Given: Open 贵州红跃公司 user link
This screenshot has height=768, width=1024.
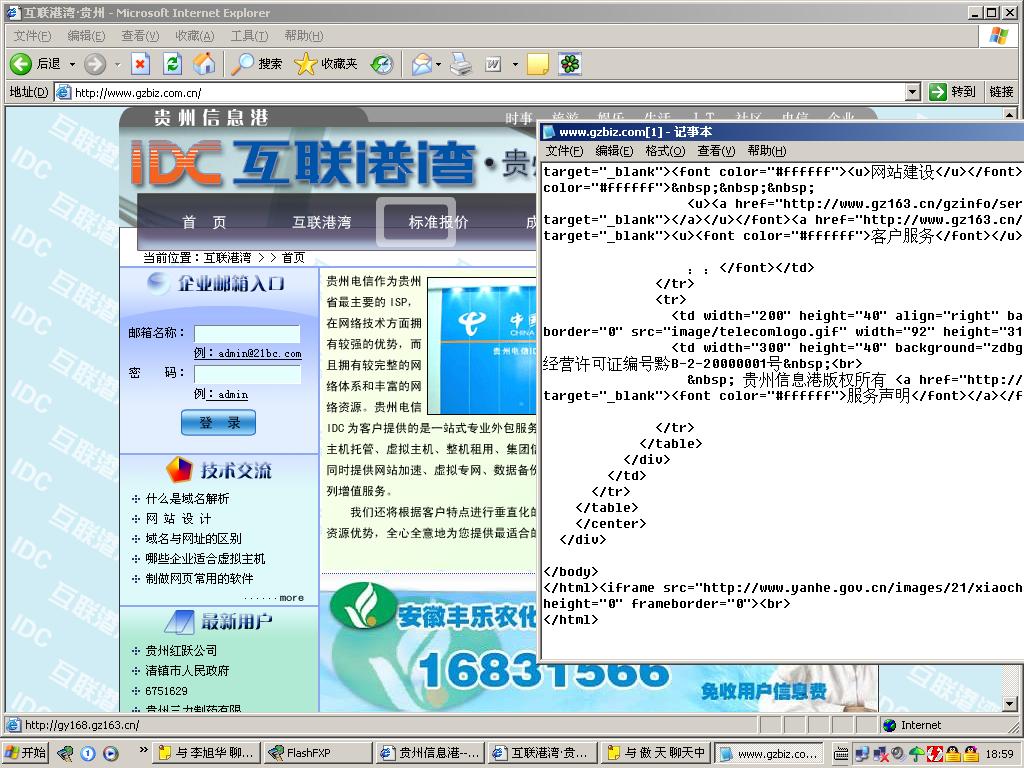Looking at the screenshot, I should 181,650.
